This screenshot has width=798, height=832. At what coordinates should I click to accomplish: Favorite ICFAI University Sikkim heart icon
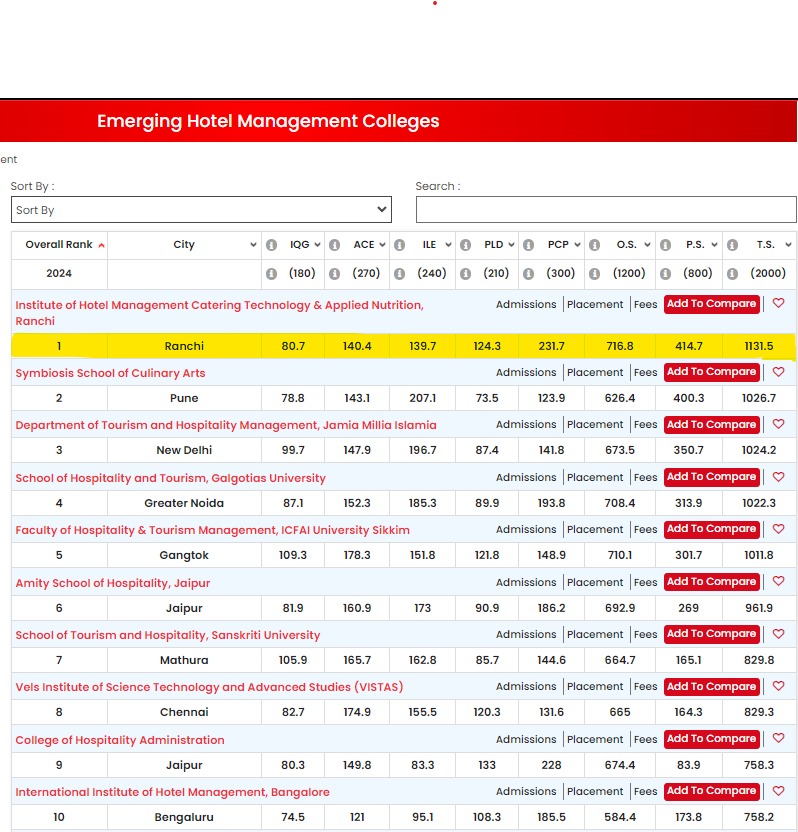tap(778, 528)
